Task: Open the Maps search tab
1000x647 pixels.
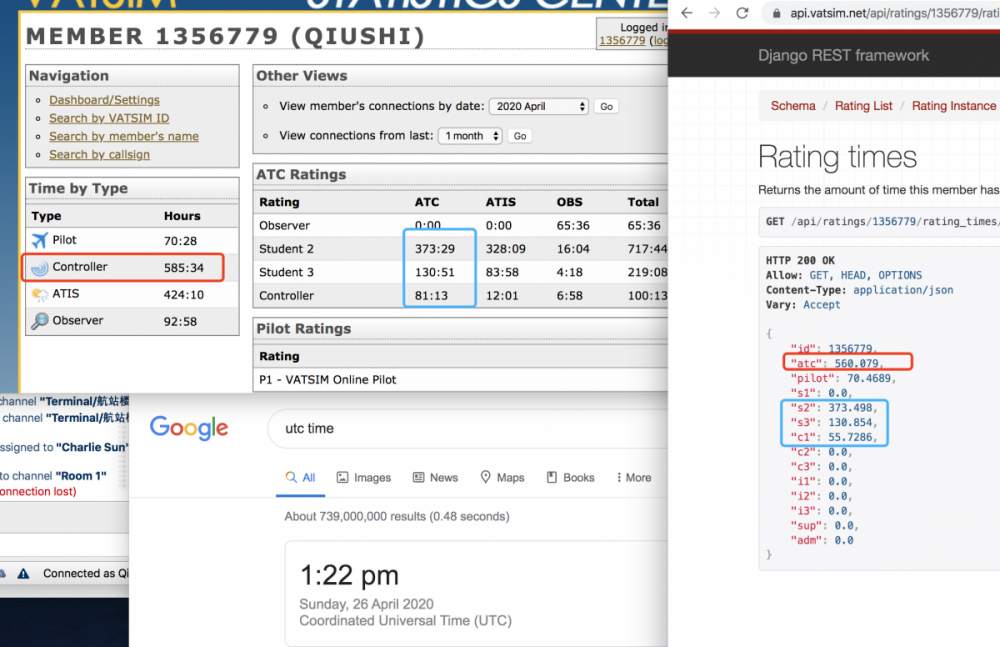Action: coord(502,477)
